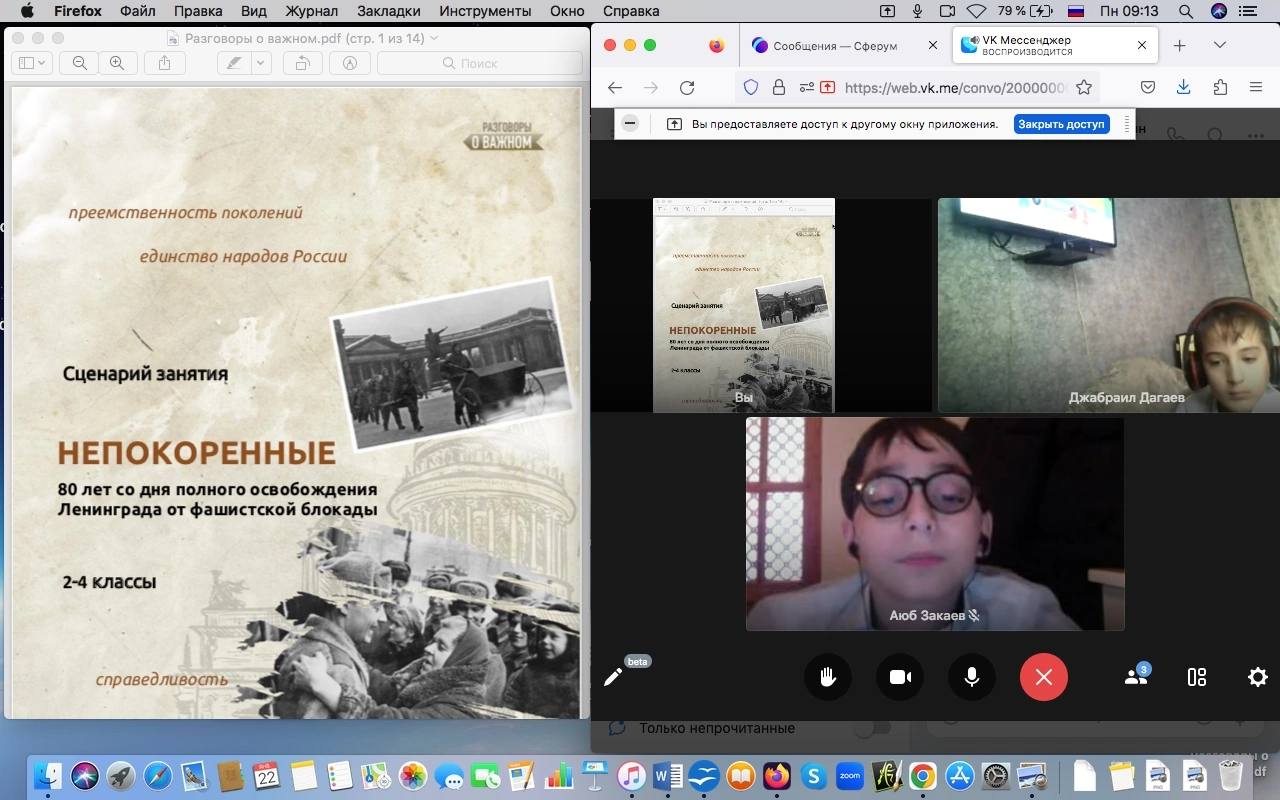1280x800 pixels.
Task: End the call with red button
Action: (x=1044, y=677)
